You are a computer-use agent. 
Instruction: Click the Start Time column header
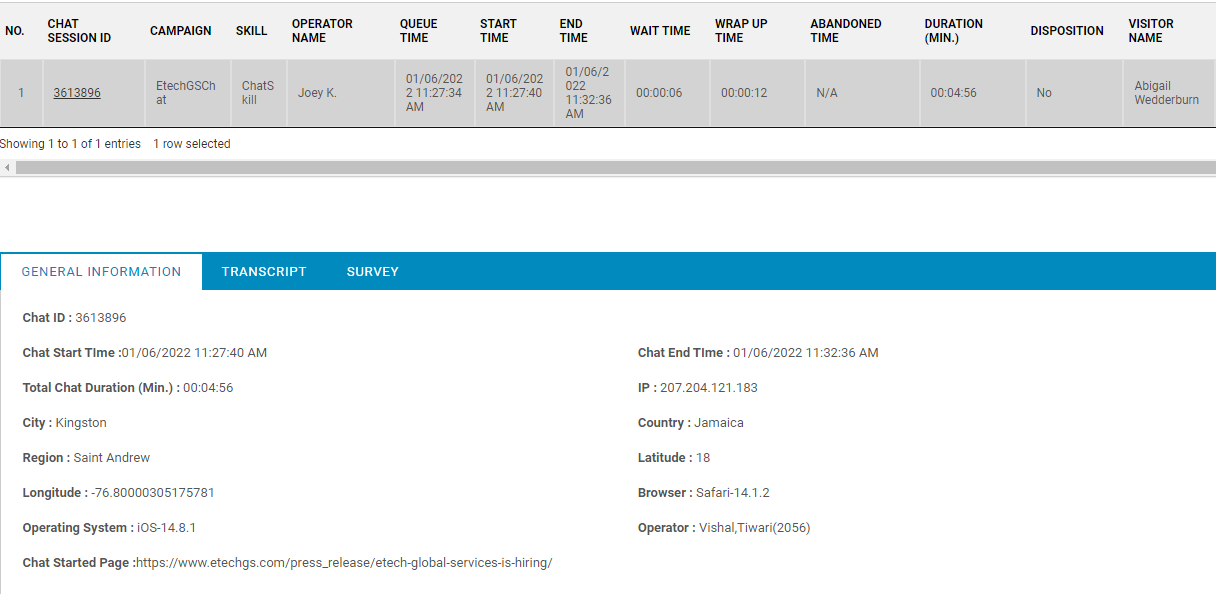pyautogui.click(x=498, y=31)
